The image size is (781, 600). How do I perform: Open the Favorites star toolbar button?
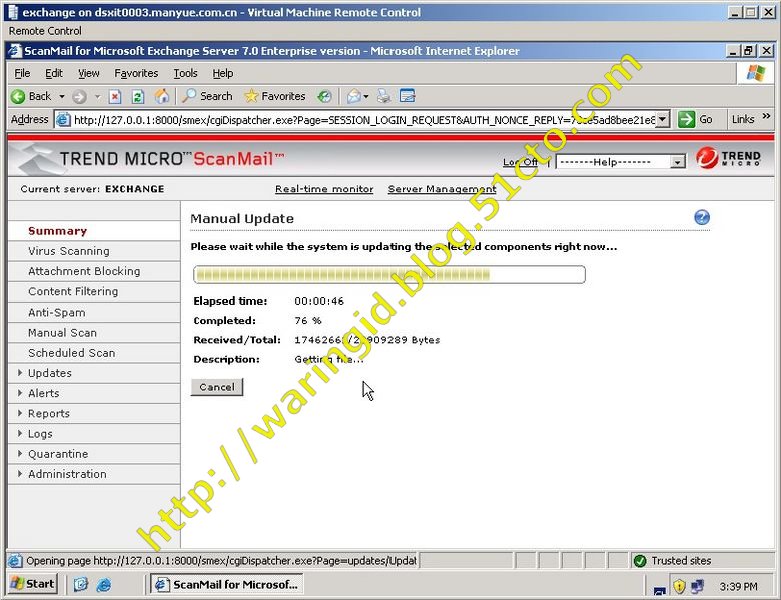[x=275, y=96]
